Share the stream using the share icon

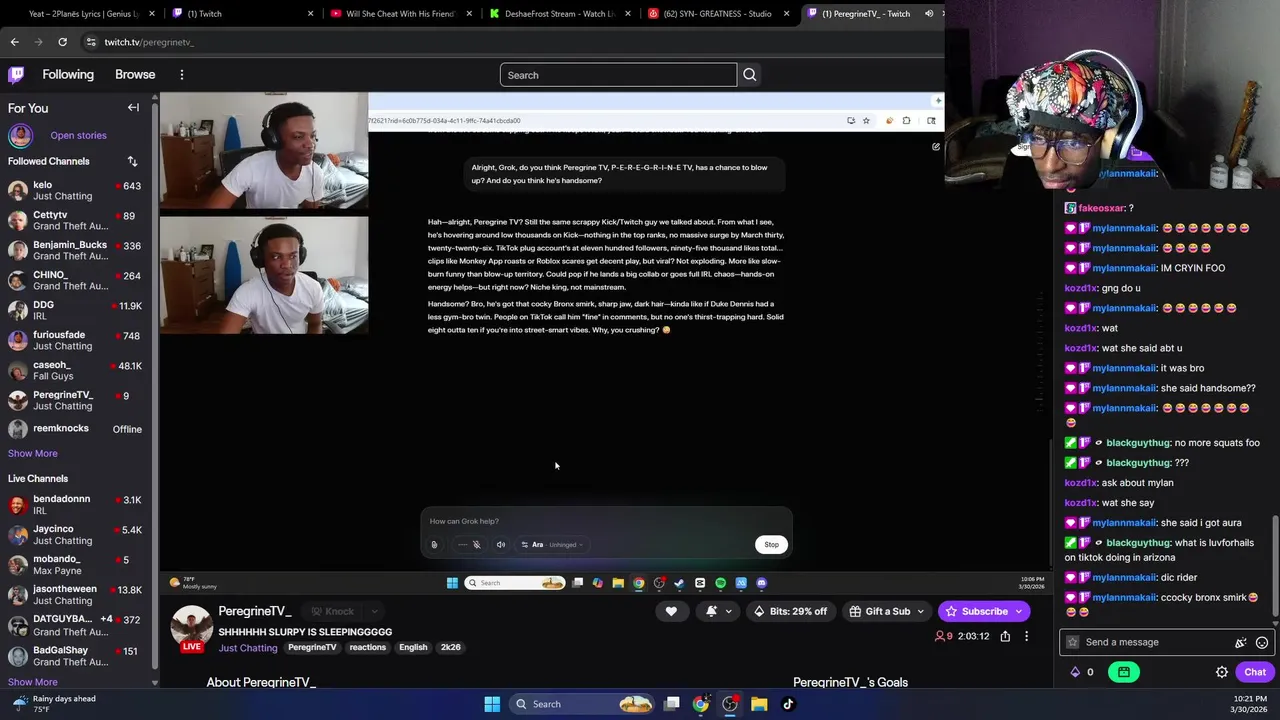point(1005,636)
